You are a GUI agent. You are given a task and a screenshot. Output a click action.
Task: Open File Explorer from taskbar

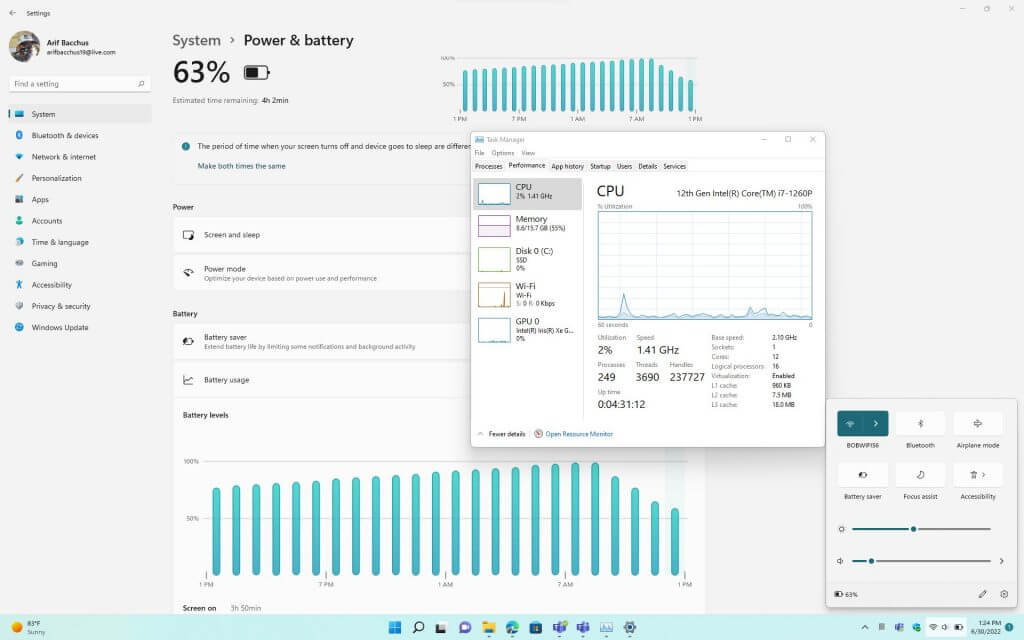point(488,628)
